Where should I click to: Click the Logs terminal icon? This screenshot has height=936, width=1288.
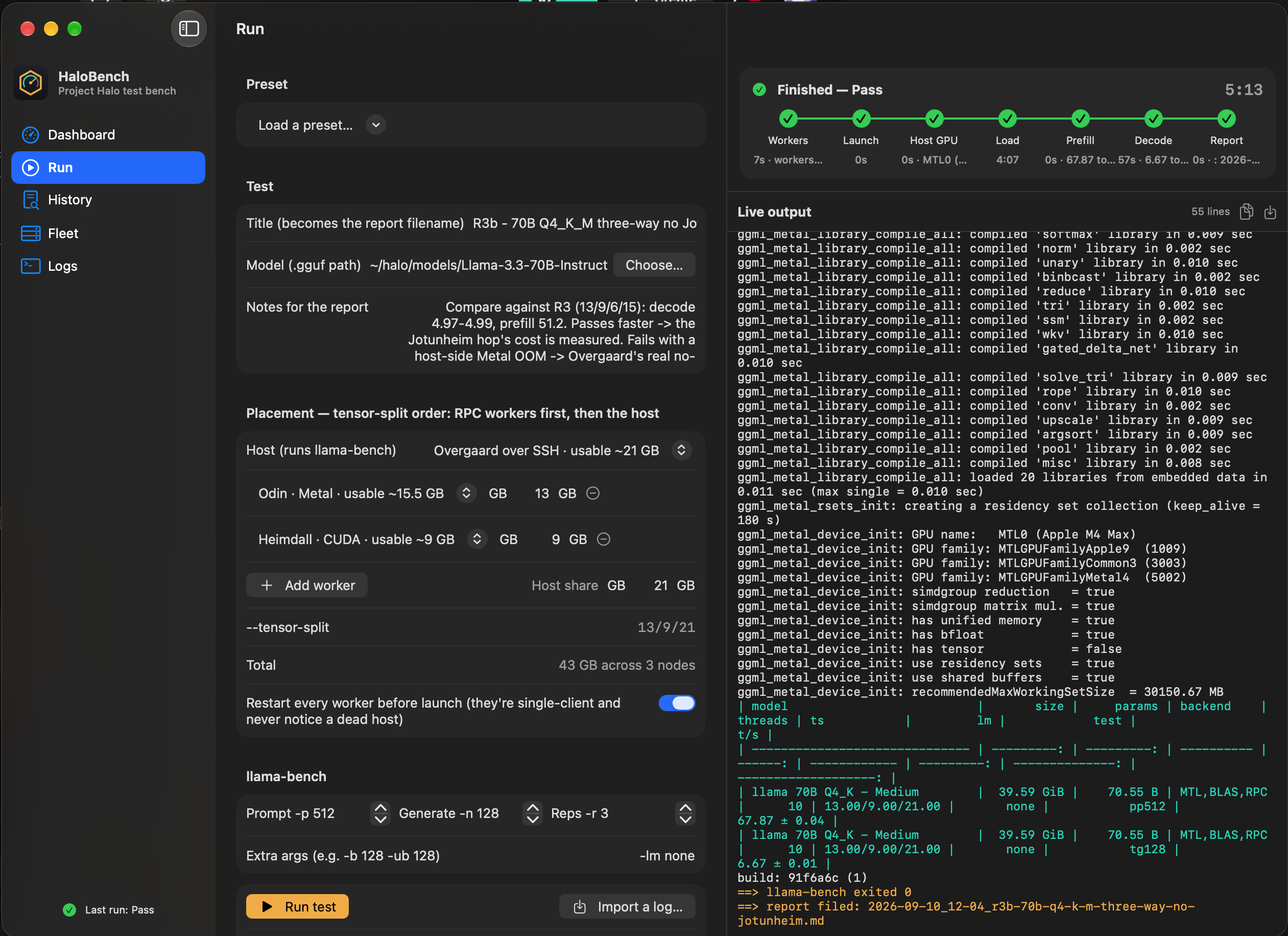[x=30, y=266]
